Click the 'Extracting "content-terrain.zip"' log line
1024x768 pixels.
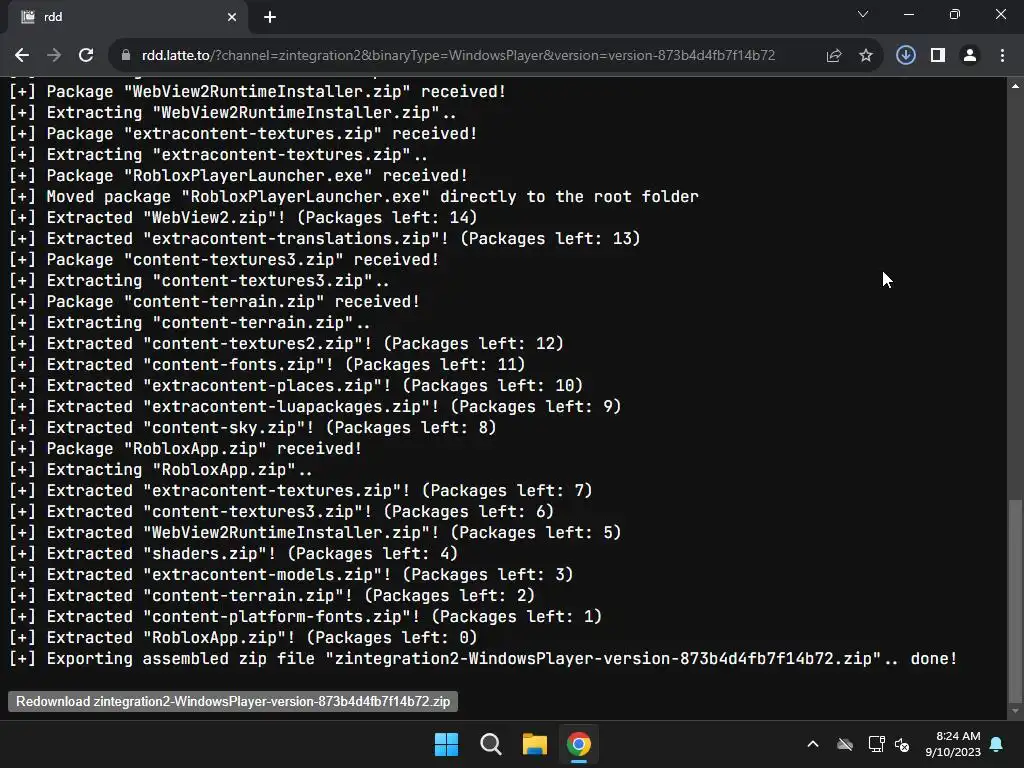point(189,323)
